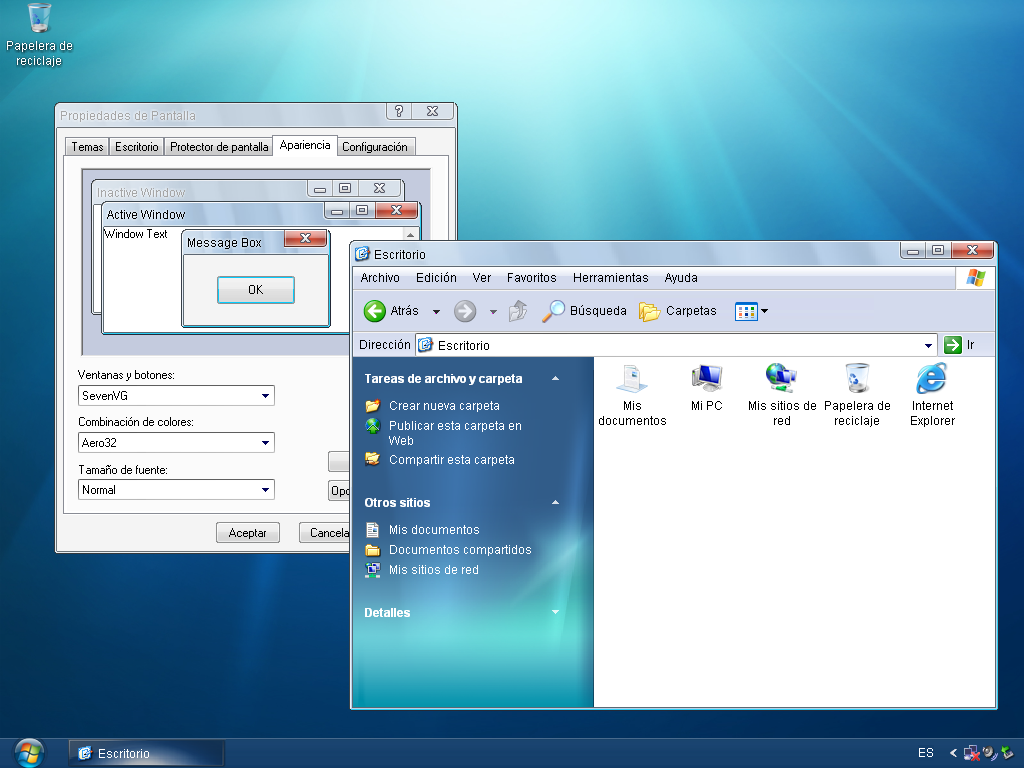Open the Herramientas menu
The height and width of the screenshot is (768, 1024).
click(610, 278)
